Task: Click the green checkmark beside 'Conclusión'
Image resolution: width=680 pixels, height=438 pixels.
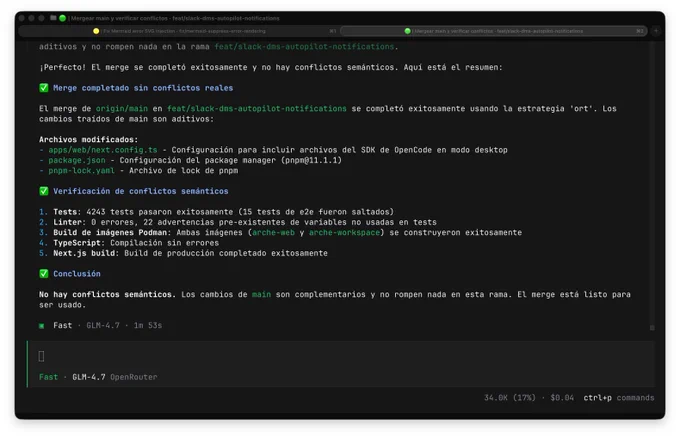Action: [44, 273]
